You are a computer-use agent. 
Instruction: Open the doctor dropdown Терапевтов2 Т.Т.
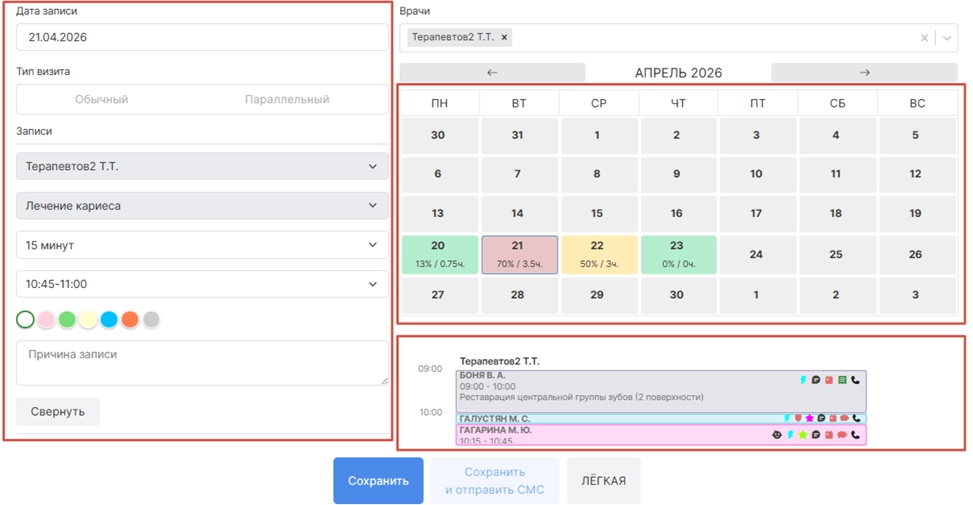202,167
